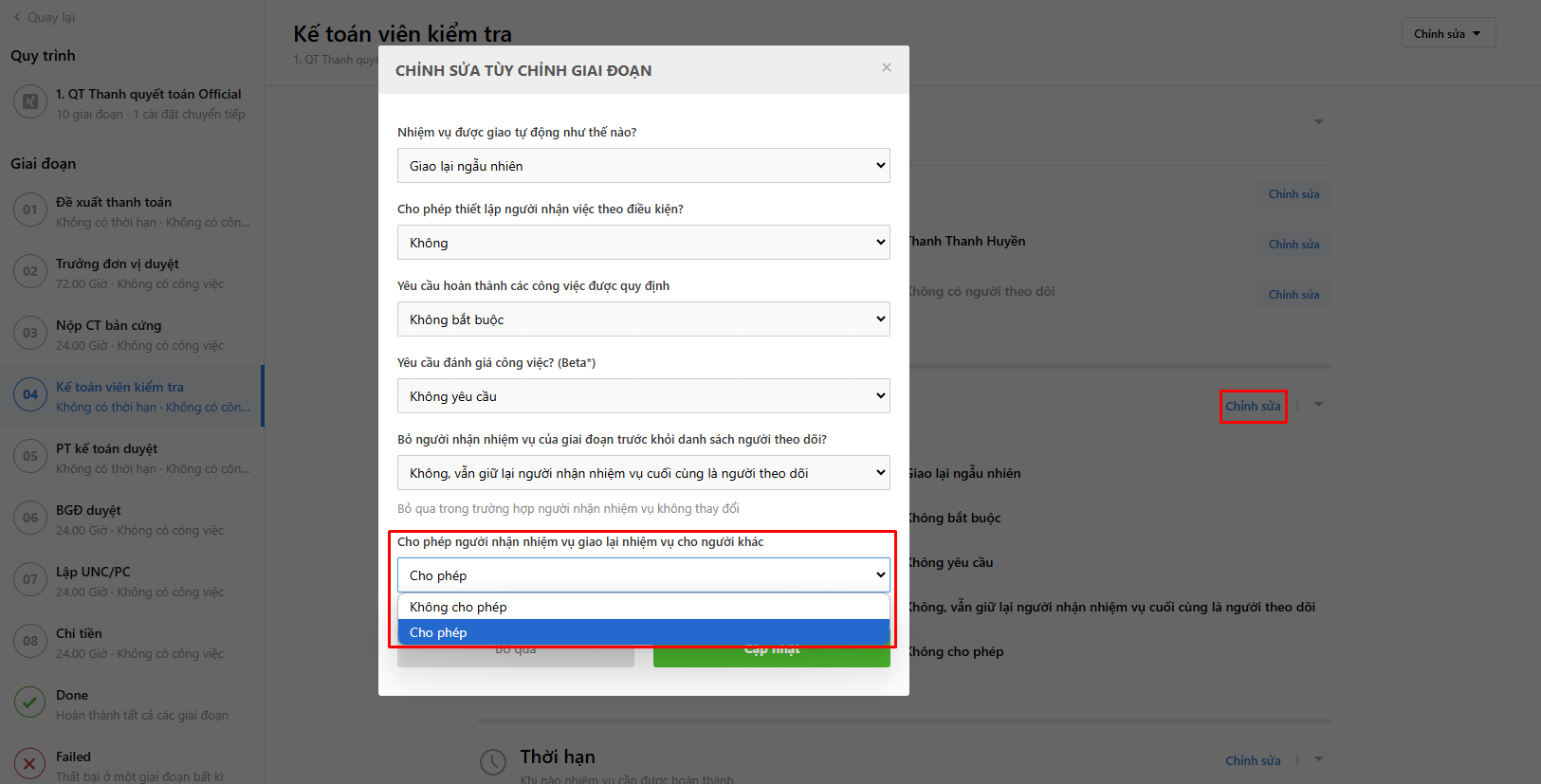Click stage number 03 circle icon
Viewport: 1541px width, 784px height.
click(30, 333)
